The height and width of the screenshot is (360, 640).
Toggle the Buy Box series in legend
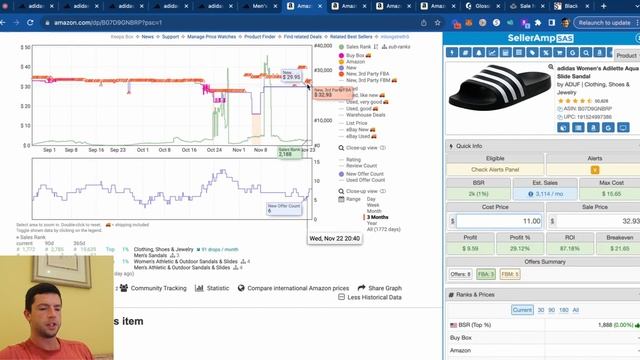[355, 56]
